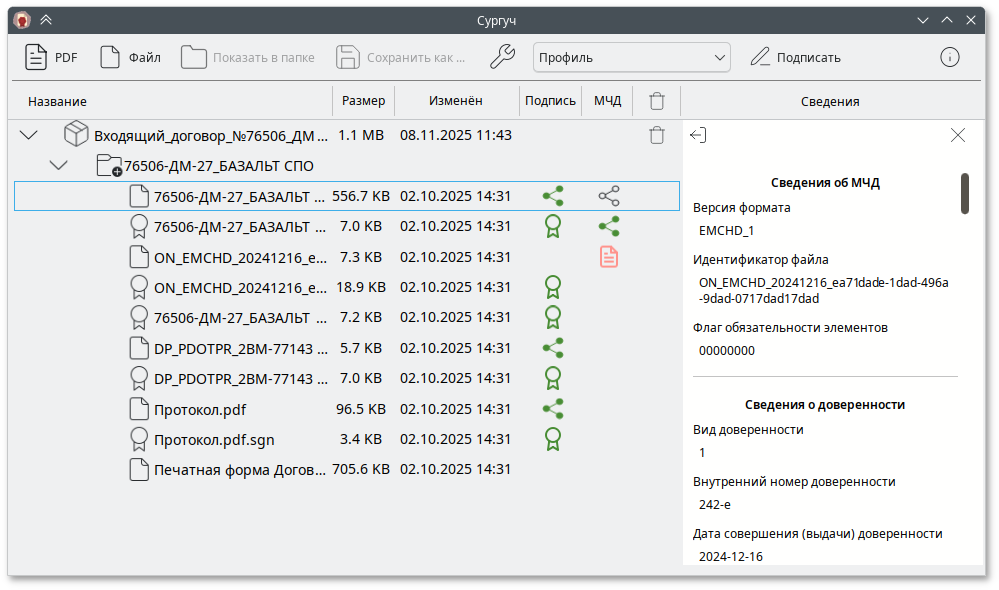Click the Файл toolbar button
This screenshot has width=999, height=590.
tap(130, 57)
